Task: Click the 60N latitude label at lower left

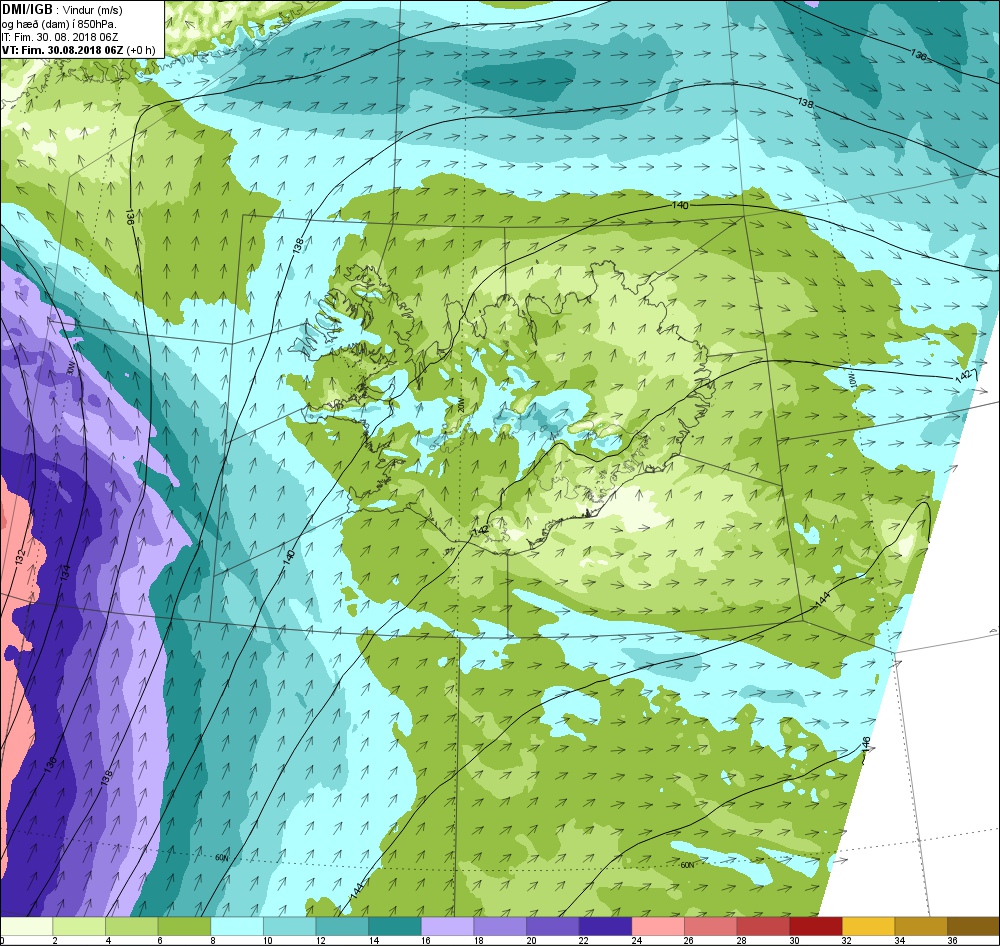Action: [221, 858]
